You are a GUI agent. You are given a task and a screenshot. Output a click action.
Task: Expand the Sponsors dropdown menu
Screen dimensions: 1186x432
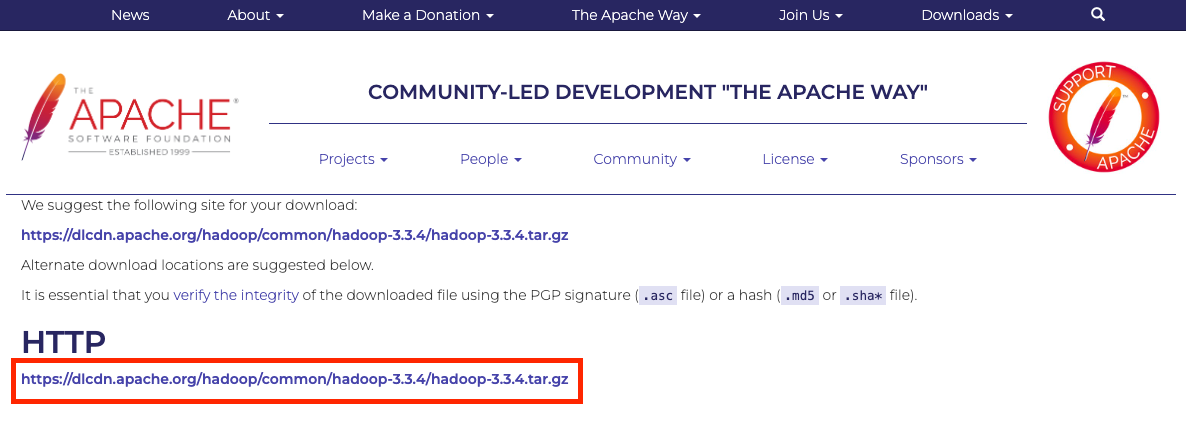[939, 159]
